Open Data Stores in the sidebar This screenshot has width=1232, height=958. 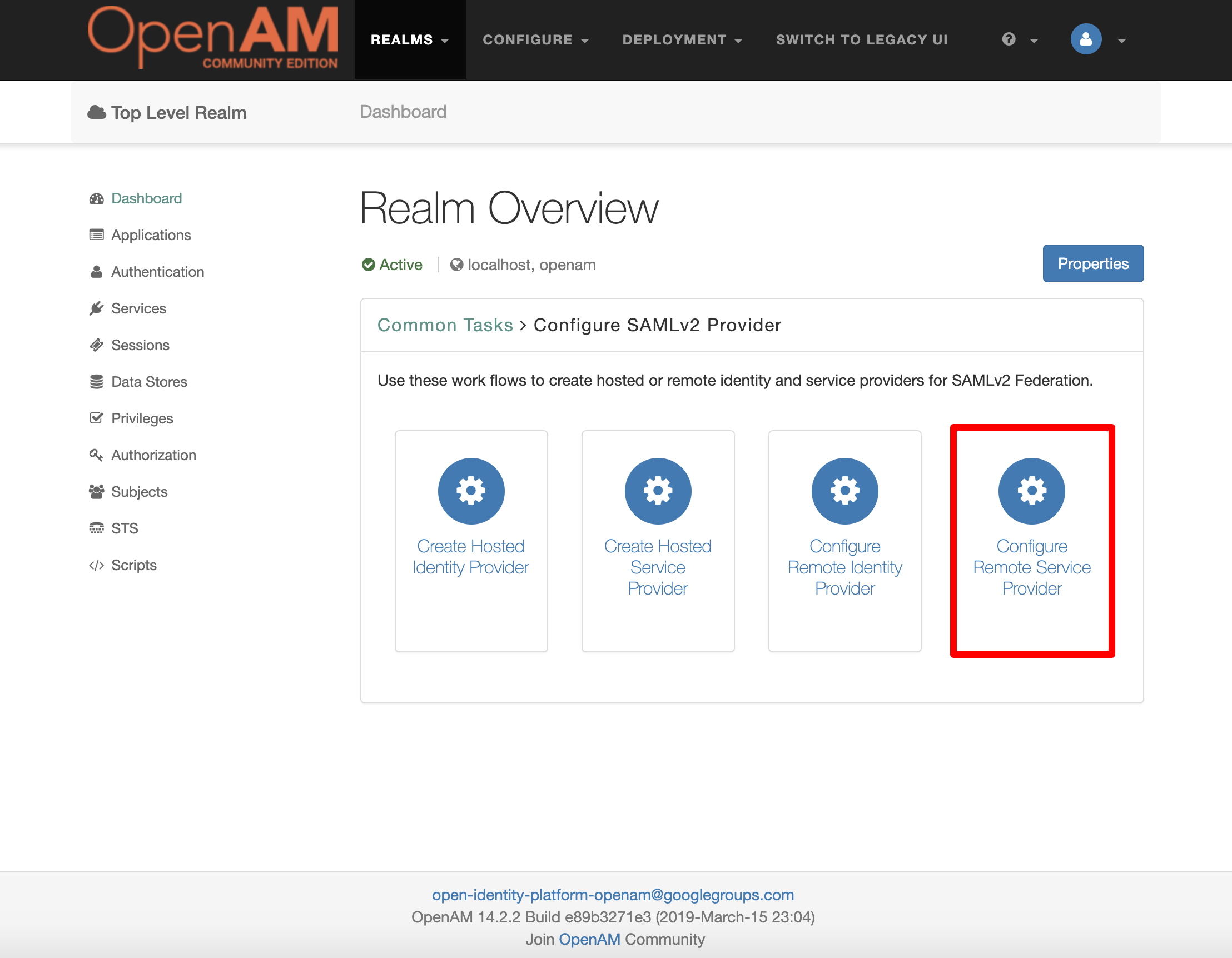150,382
